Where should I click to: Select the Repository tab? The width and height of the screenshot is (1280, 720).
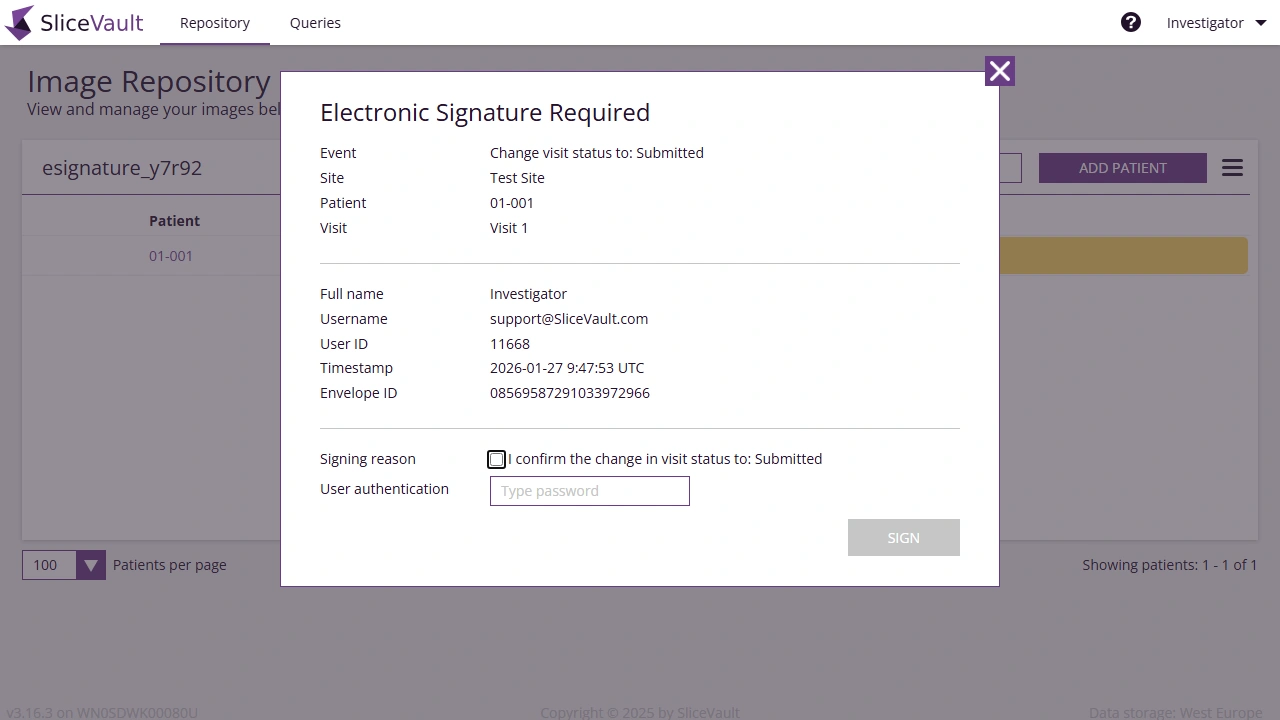coord(214,22)
